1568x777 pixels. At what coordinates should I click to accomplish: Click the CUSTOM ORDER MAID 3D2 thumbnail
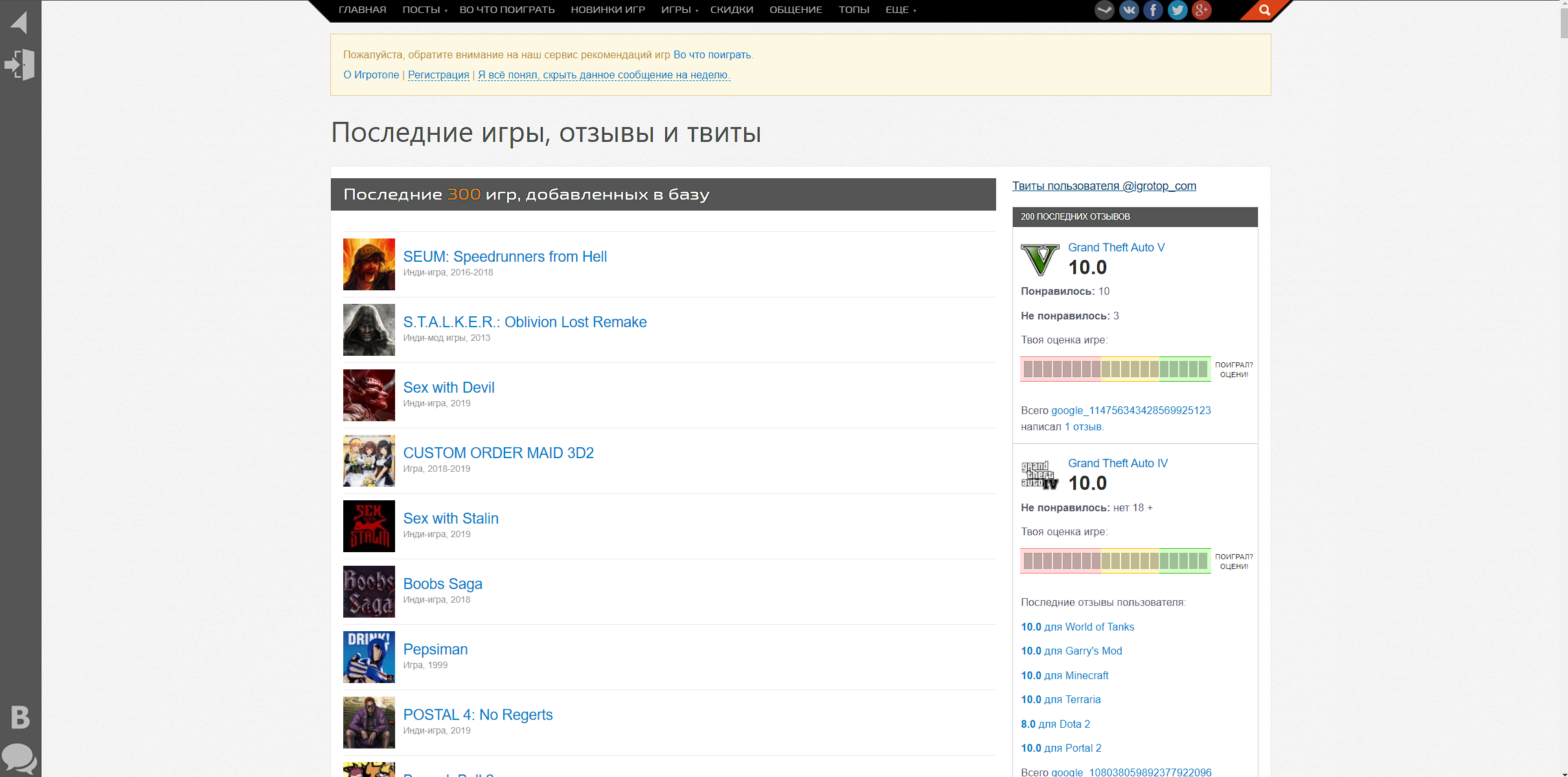[x=369, y=461]
